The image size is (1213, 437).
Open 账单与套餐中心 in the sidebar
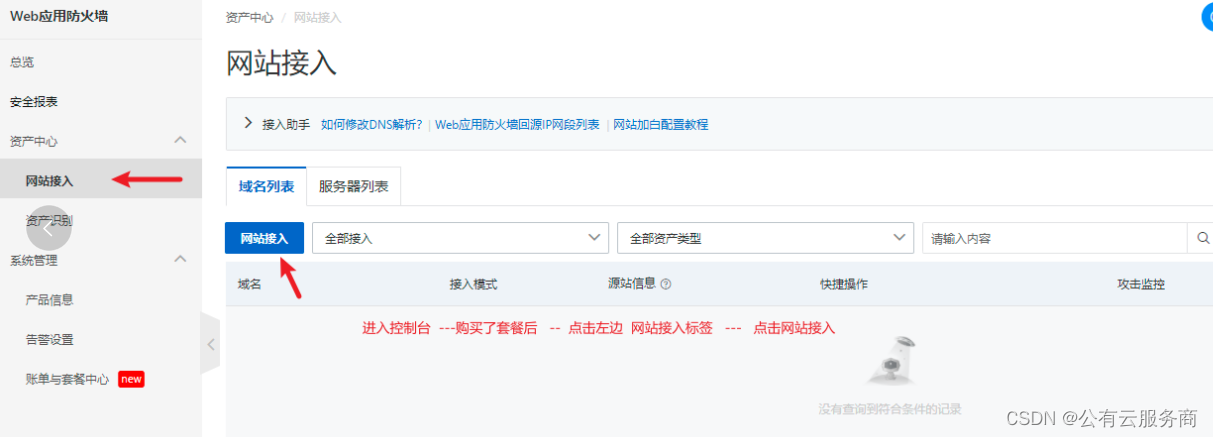coord(67,379)
